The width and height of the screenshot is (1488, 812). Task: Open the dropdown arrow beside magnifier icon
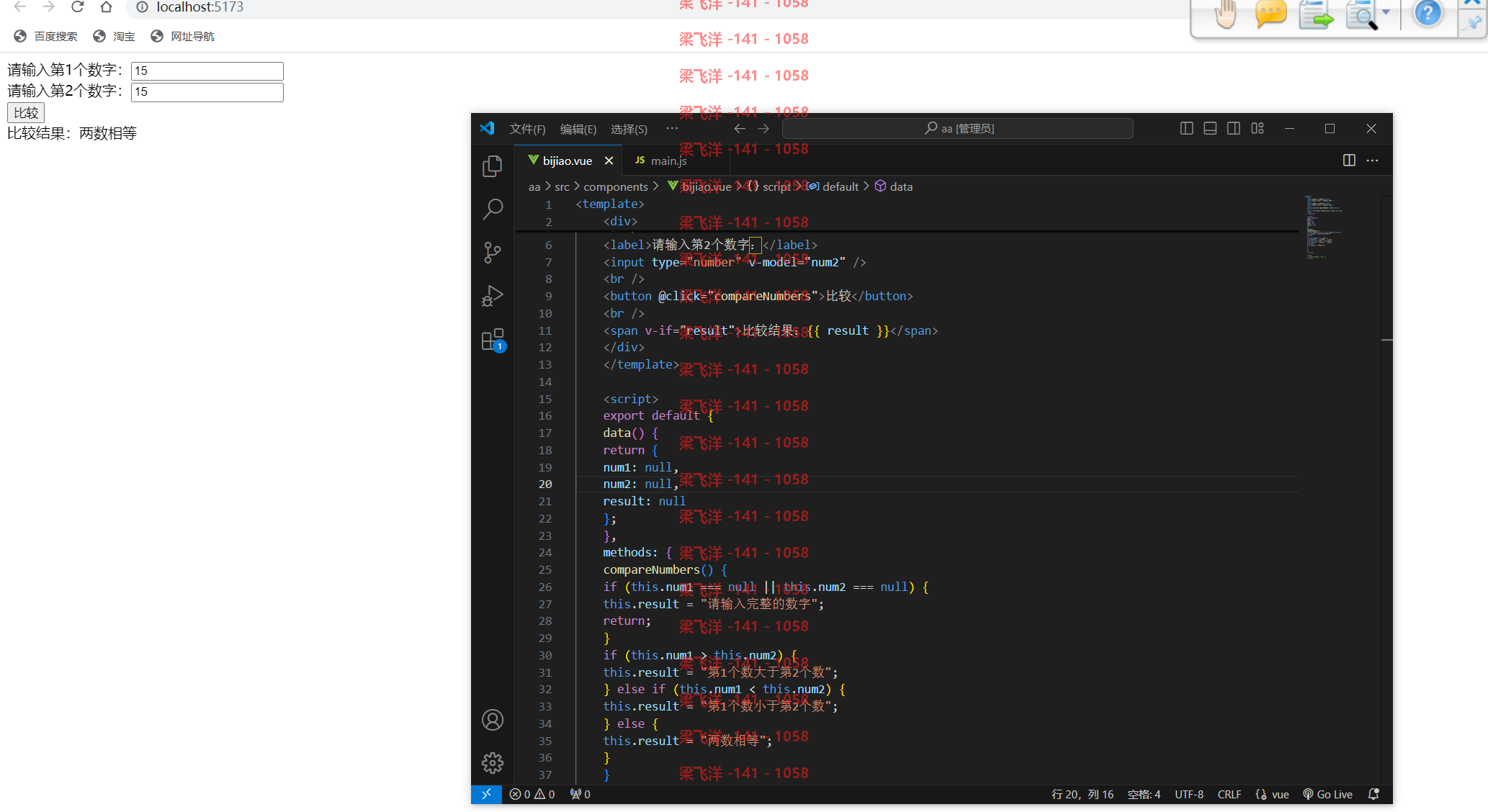tap(1386, 12)
